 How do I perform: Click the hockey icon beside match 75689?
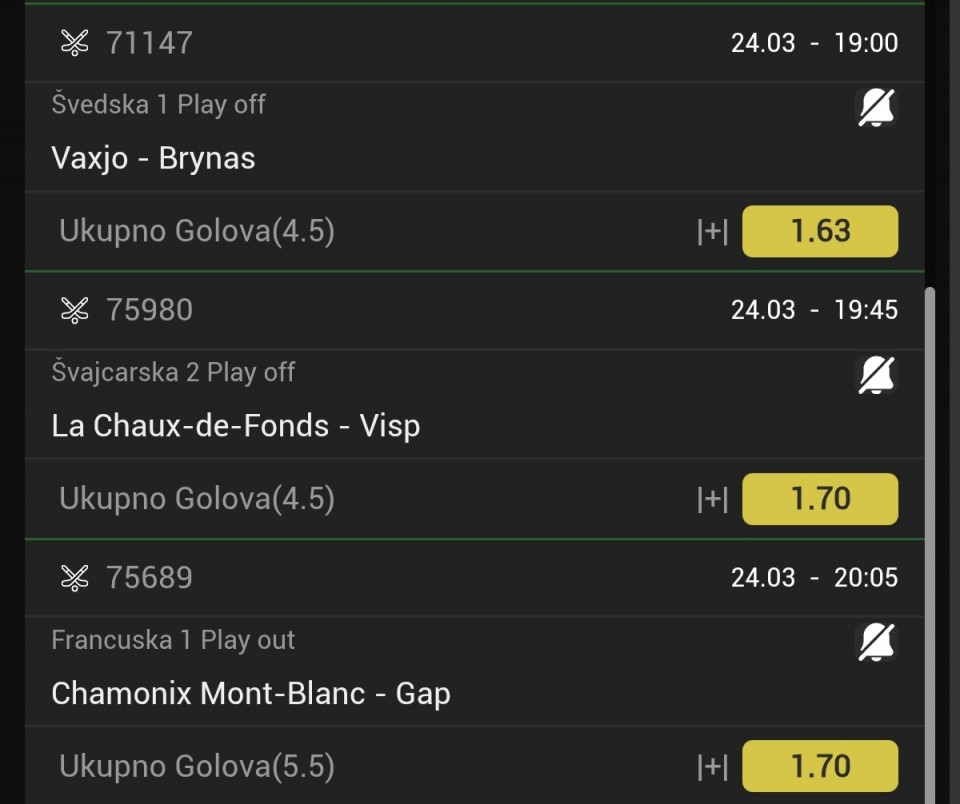pyautogui.click(x=75, y=578)
